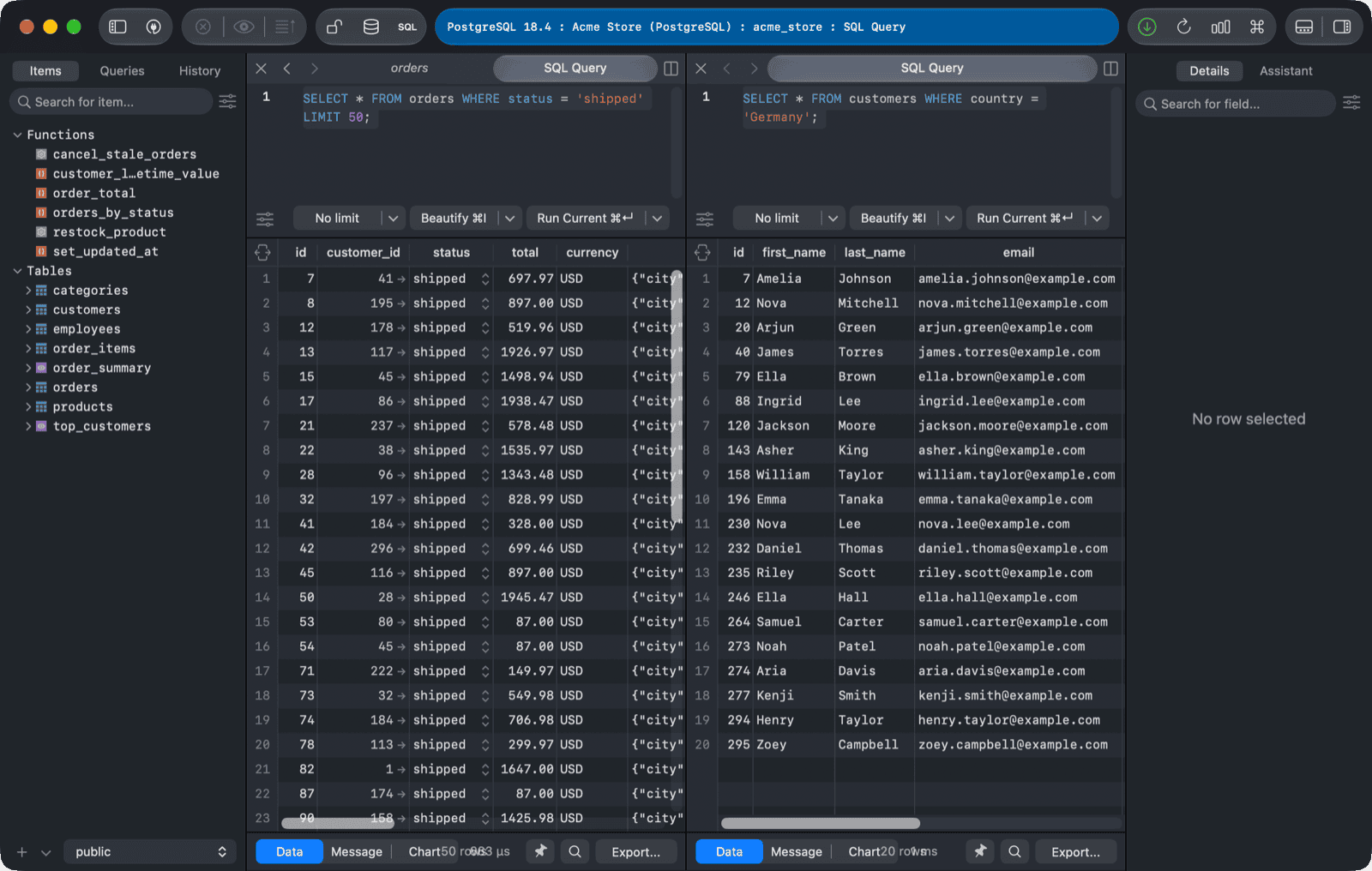Switch to the Queries tab
Viewport: 1372px width, 871px height.
point(122,71)
